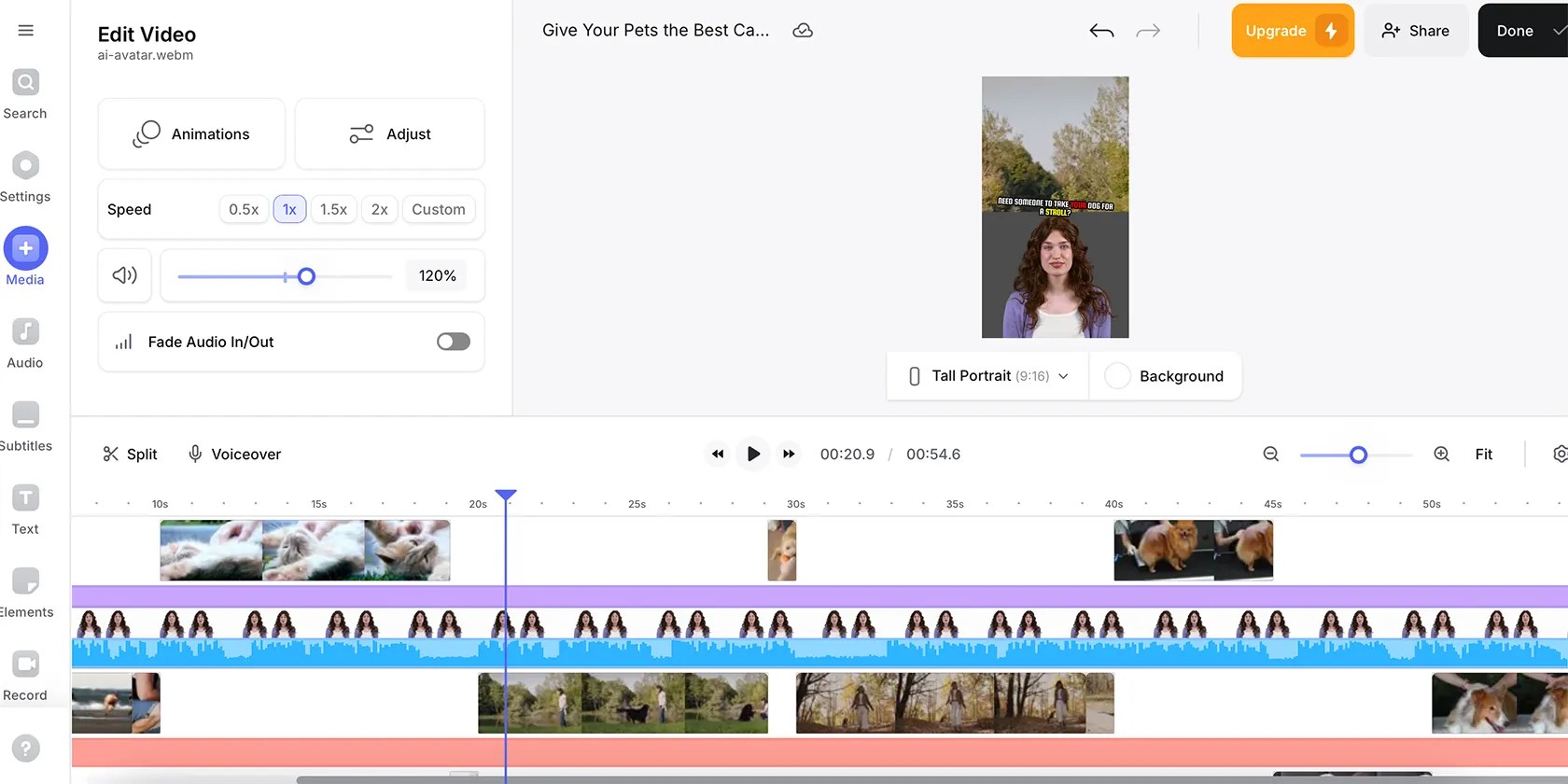Viewport: 1568px width, 784px height.
Task: Click the Share button
Action: click(1416, 31)
